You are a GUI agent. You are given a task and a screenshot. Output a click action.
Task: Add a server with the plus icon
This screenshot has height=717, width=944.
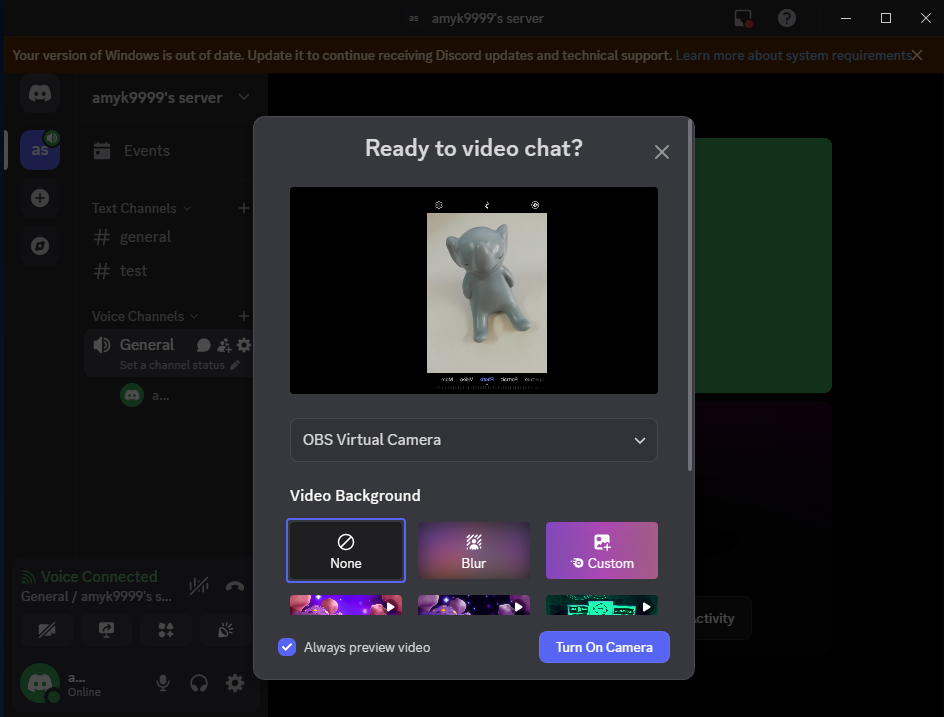pyautogui.click(x=40, y=197)
